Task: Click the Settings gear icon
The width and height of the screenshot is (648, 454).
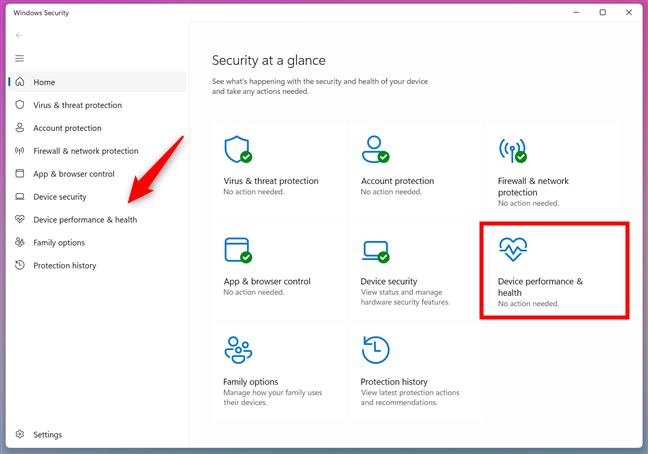Action: coord(19,434)
